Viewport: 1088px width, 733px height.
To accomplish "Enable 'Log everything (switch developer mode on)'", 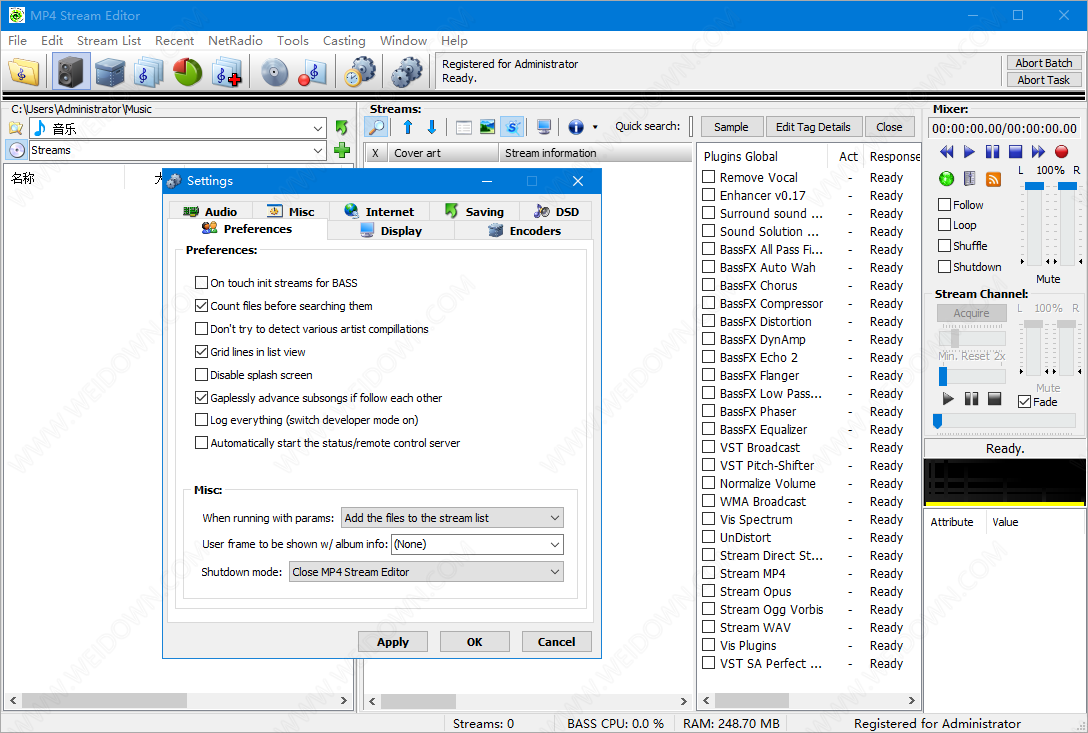I will tap(201, 420).
